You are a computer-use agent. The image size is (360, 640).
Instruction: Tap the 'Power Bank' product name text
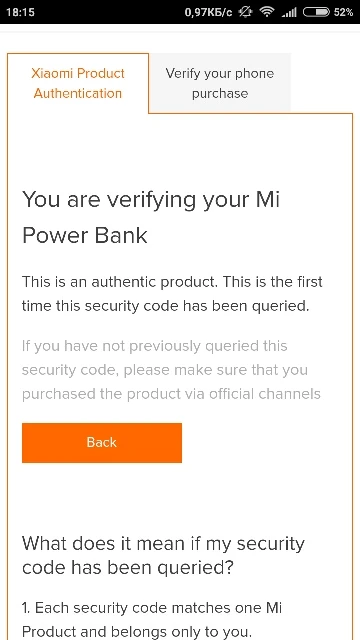click(84, 236)
